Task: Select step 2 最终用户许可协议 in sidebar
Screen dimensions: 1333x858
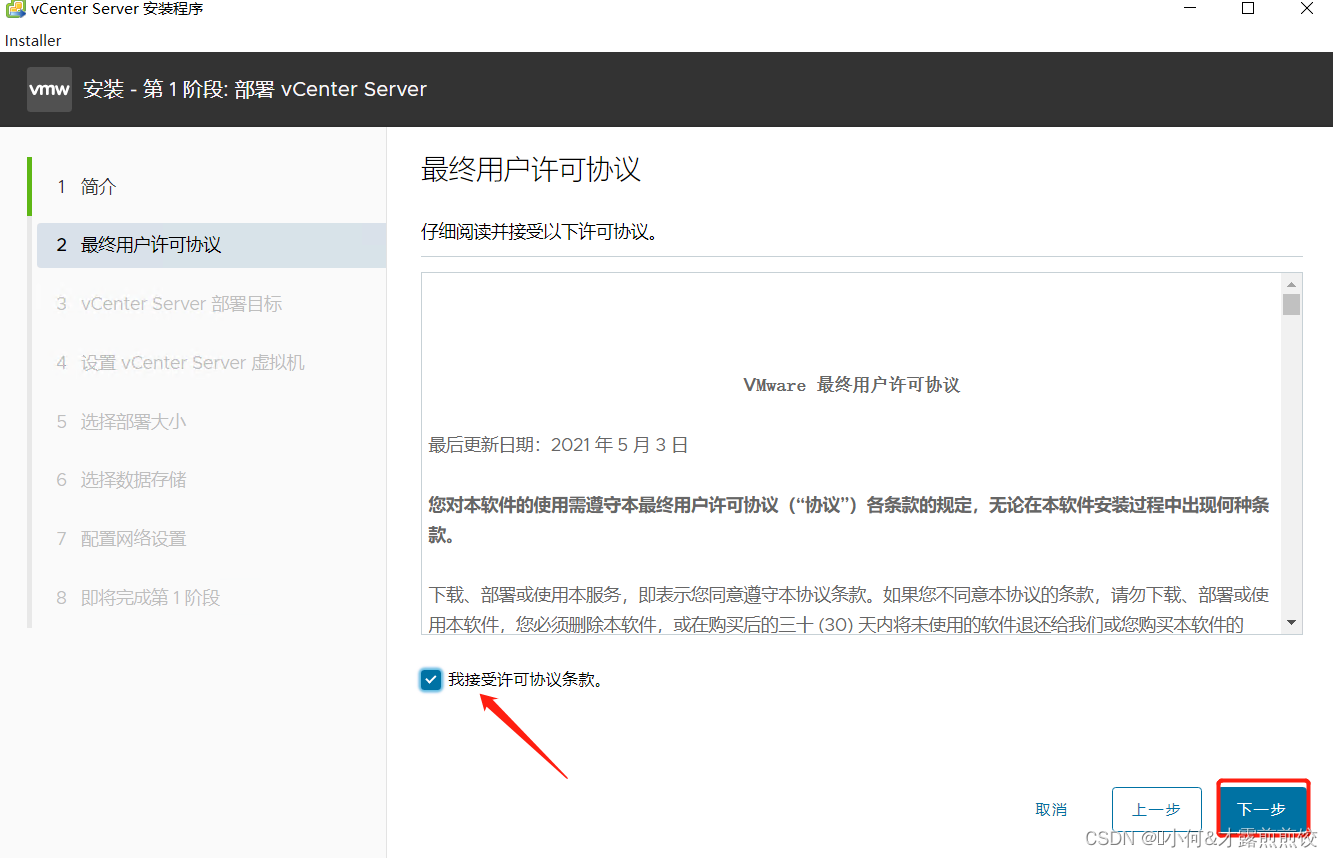Action: coord(211,245)
